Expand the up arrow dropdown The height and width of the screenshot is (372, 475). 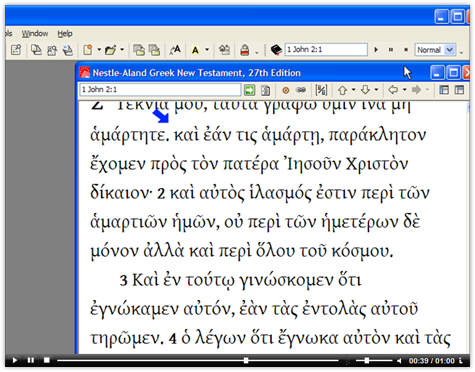pos(353,89)
